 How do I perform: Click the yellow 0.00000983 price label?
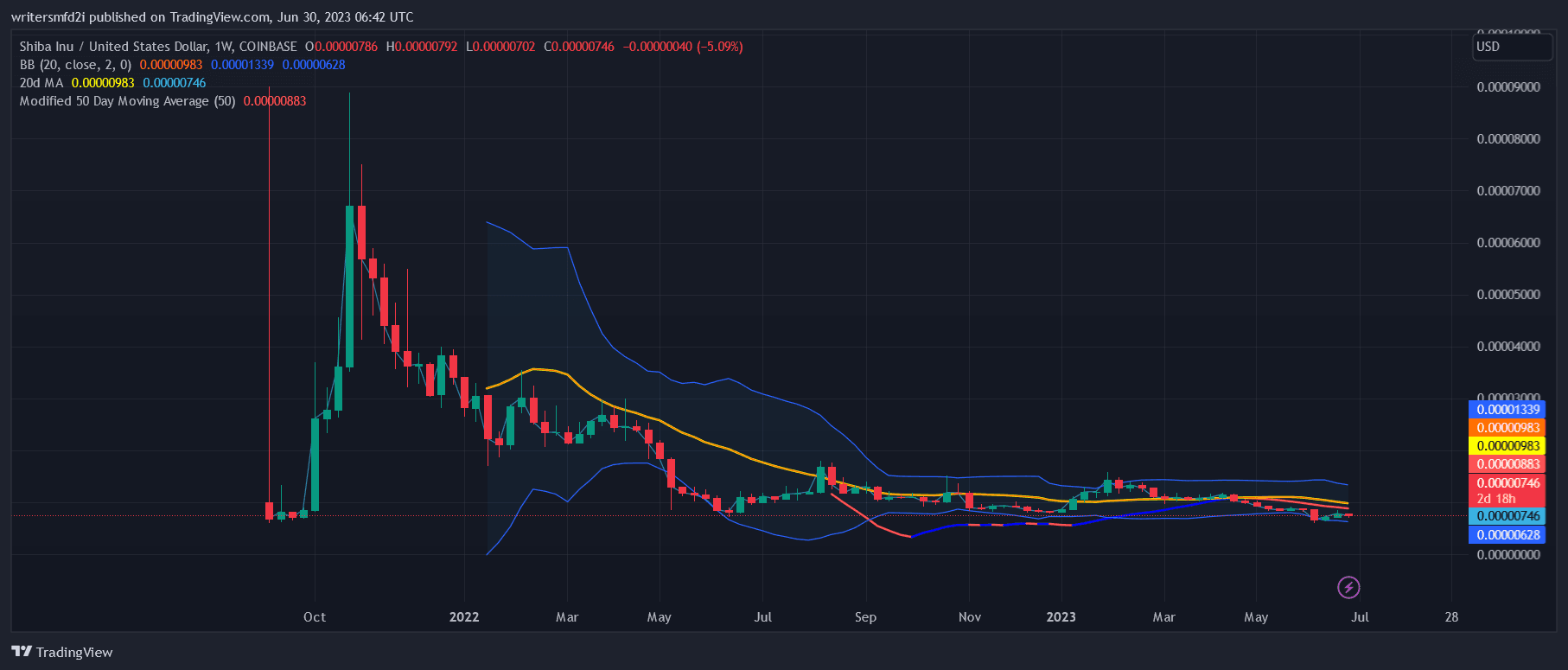click(1507, 446)
